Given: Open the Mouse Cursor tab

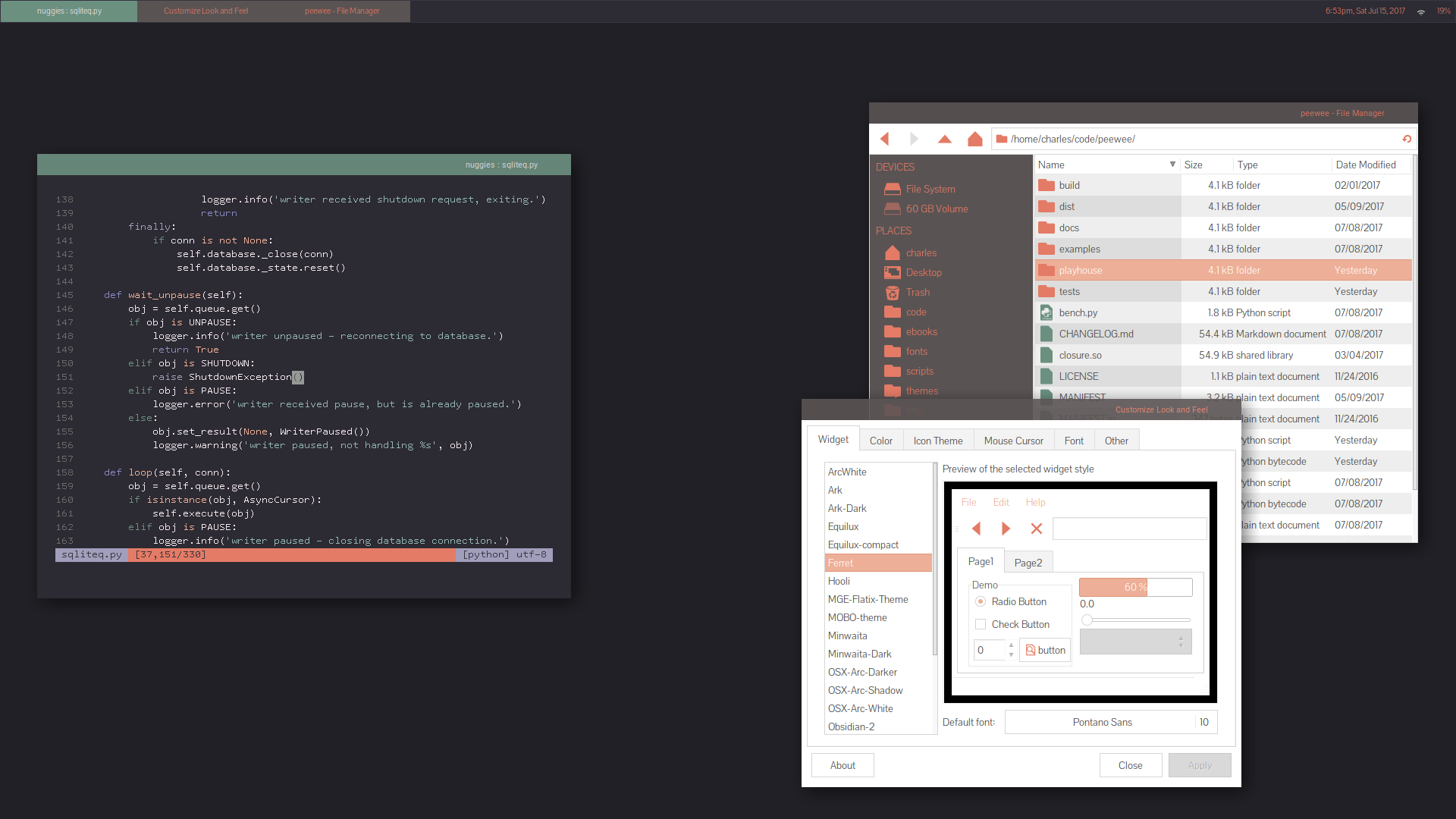Looking at the screenshot, I should coord(1013,441).
